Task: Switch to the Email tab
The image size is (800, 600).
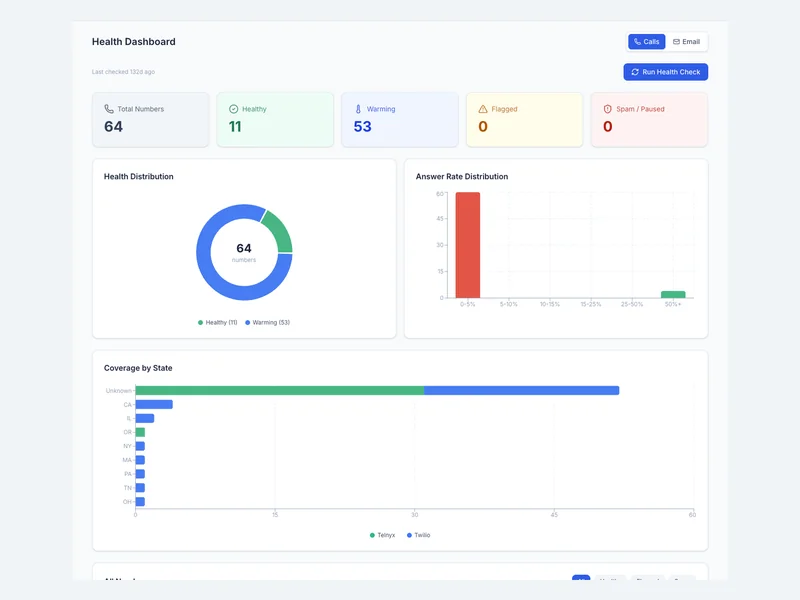Action: coord(686,42)
